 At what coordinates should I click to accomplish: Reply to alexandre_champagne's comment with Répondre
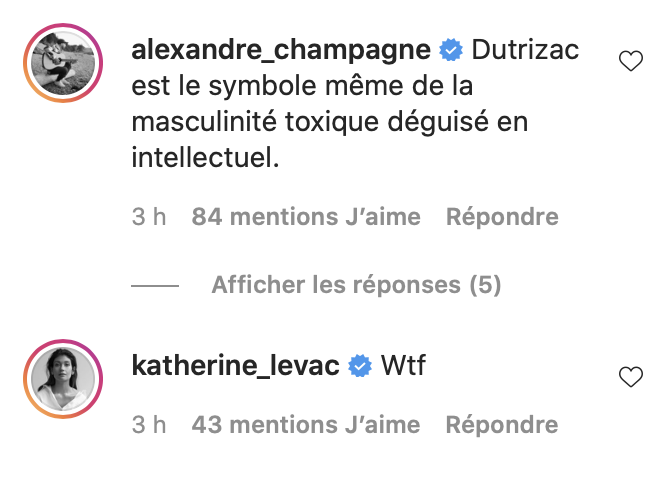tap(502, 217)
